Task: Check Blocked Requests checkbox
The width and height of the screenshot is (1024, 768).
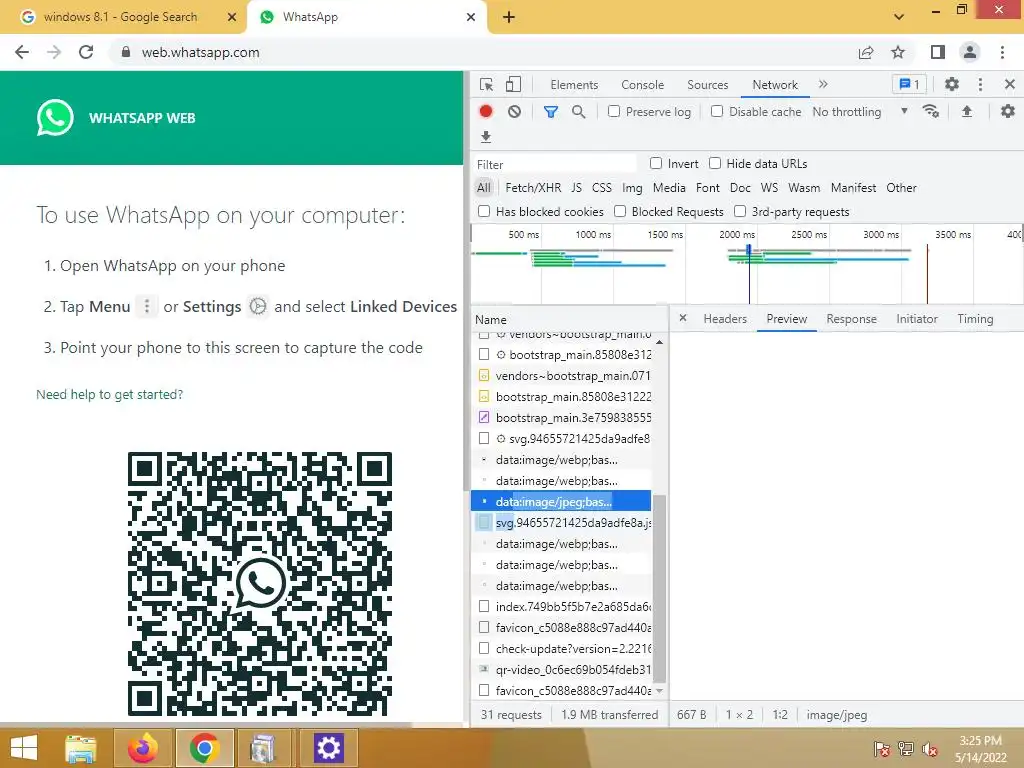Action: (x=620, y=211)
